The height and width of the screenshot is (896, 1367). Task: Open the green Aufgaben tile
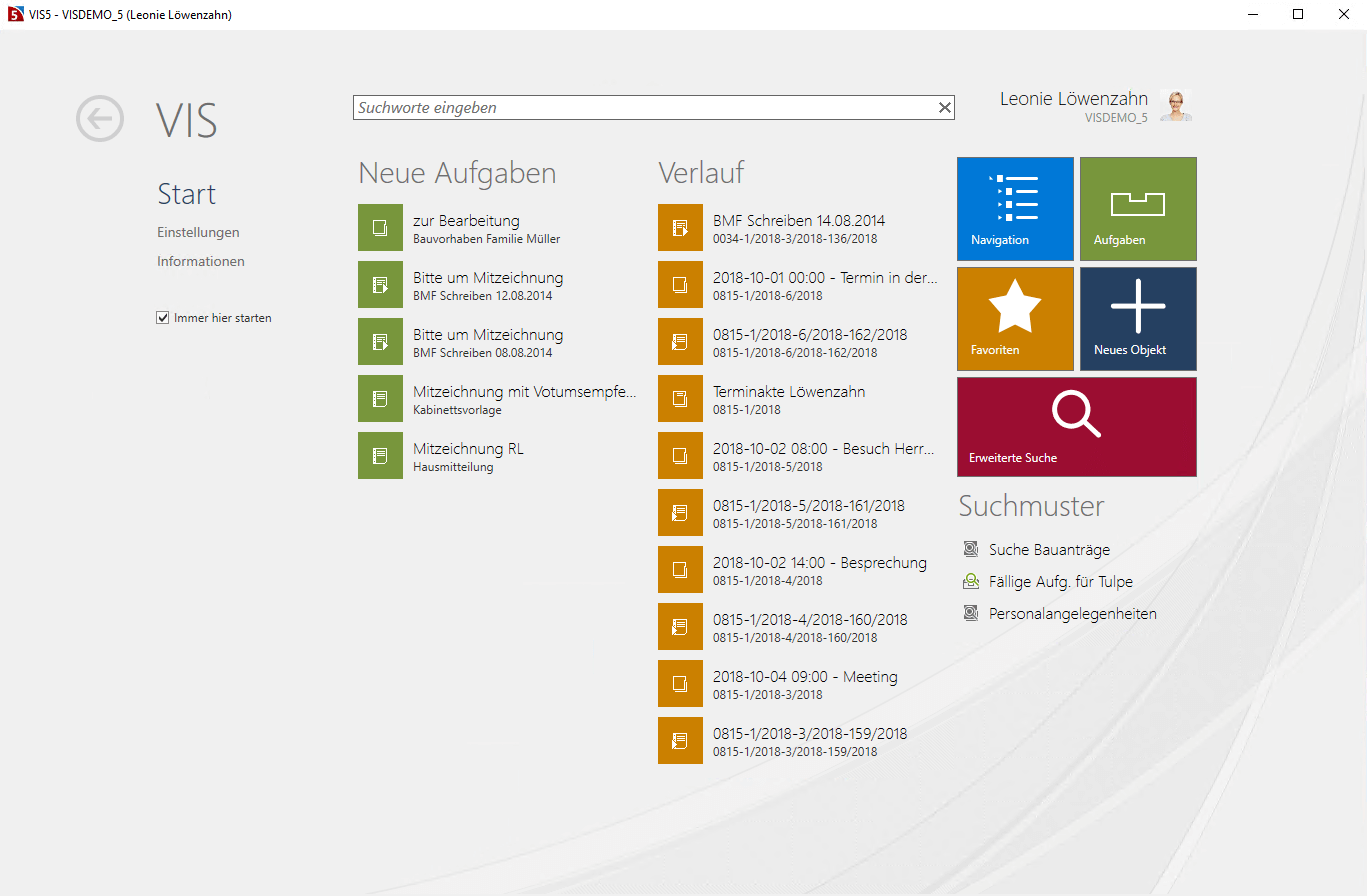coord(1138,209)
